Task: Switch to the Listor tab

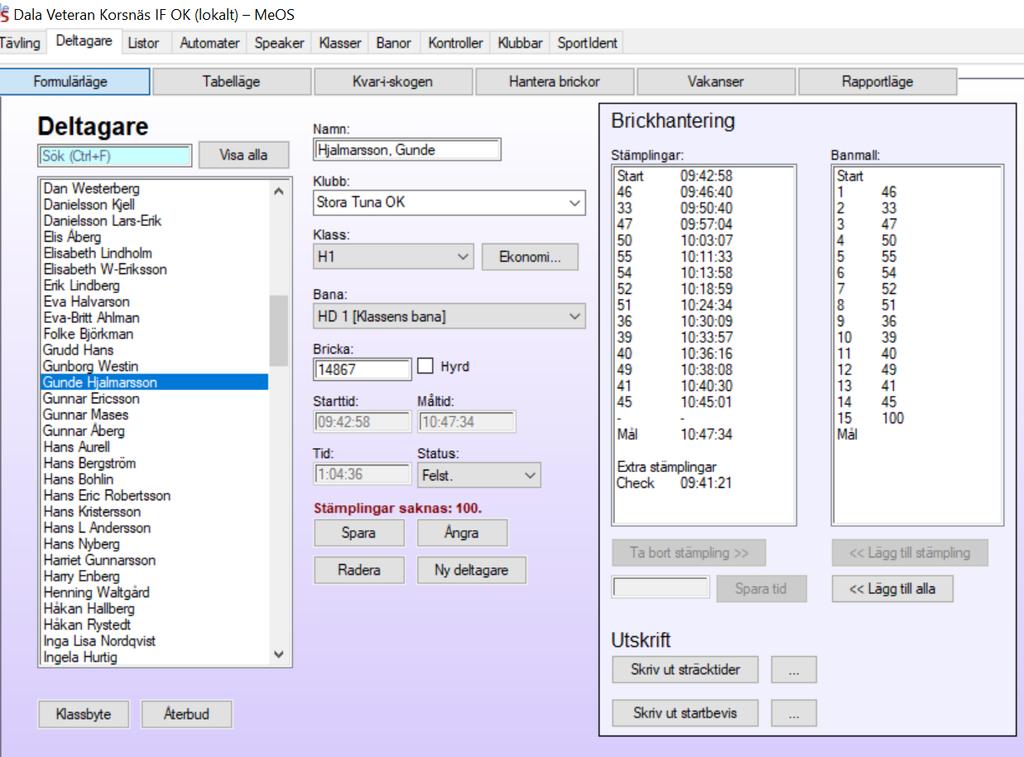Action: (x=143, y=43)
